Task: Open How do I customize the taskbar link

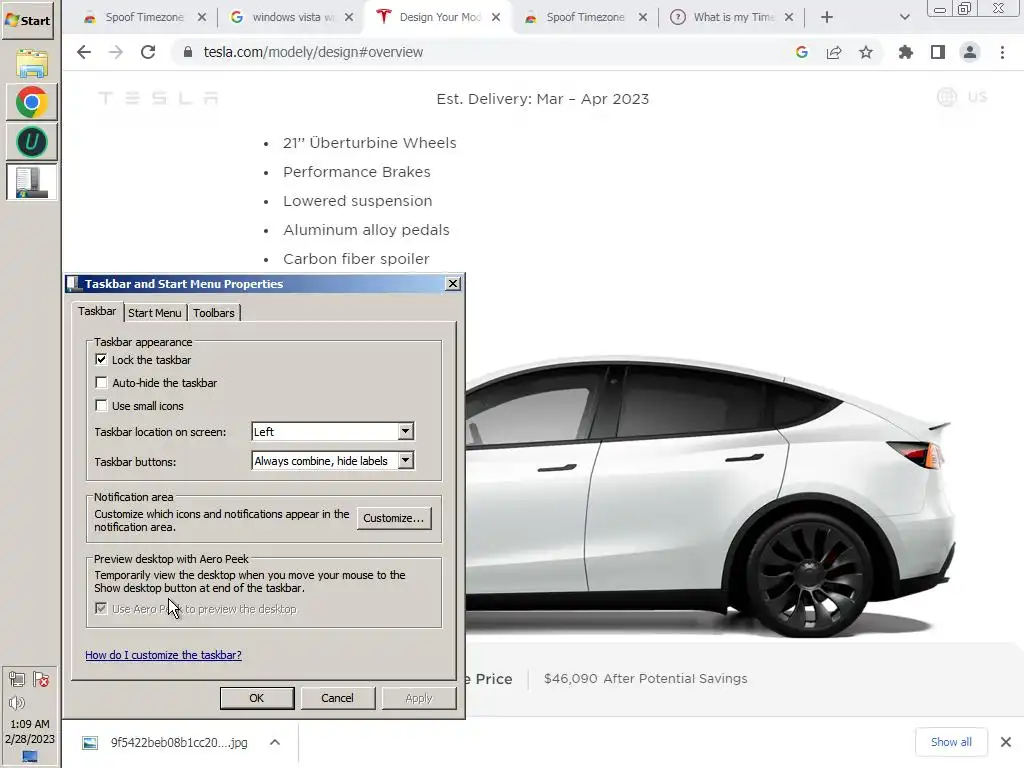Action: pyautogui.click(x=163, y=655)
